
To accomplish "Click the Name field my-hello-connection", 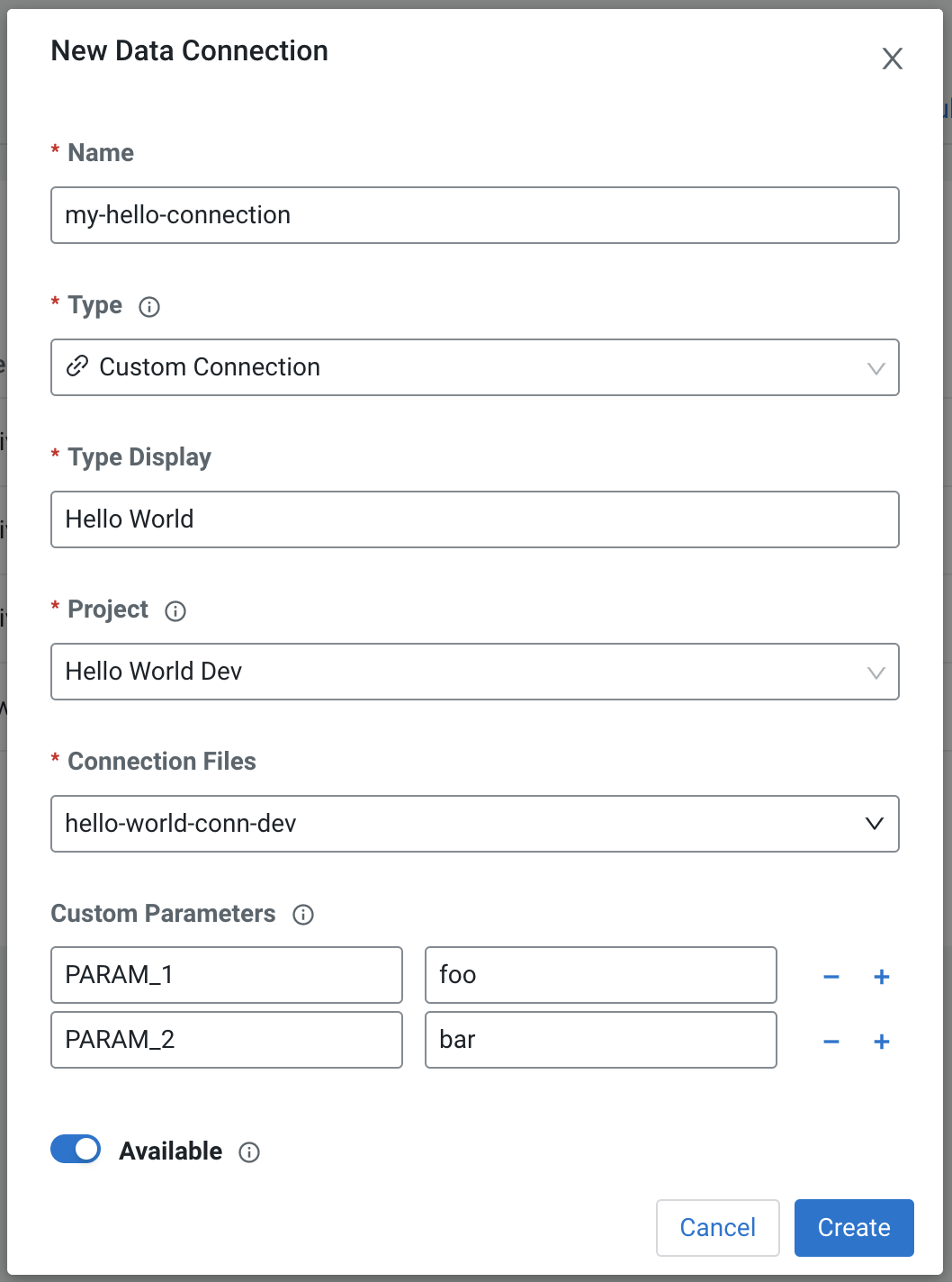I will 474,215.
